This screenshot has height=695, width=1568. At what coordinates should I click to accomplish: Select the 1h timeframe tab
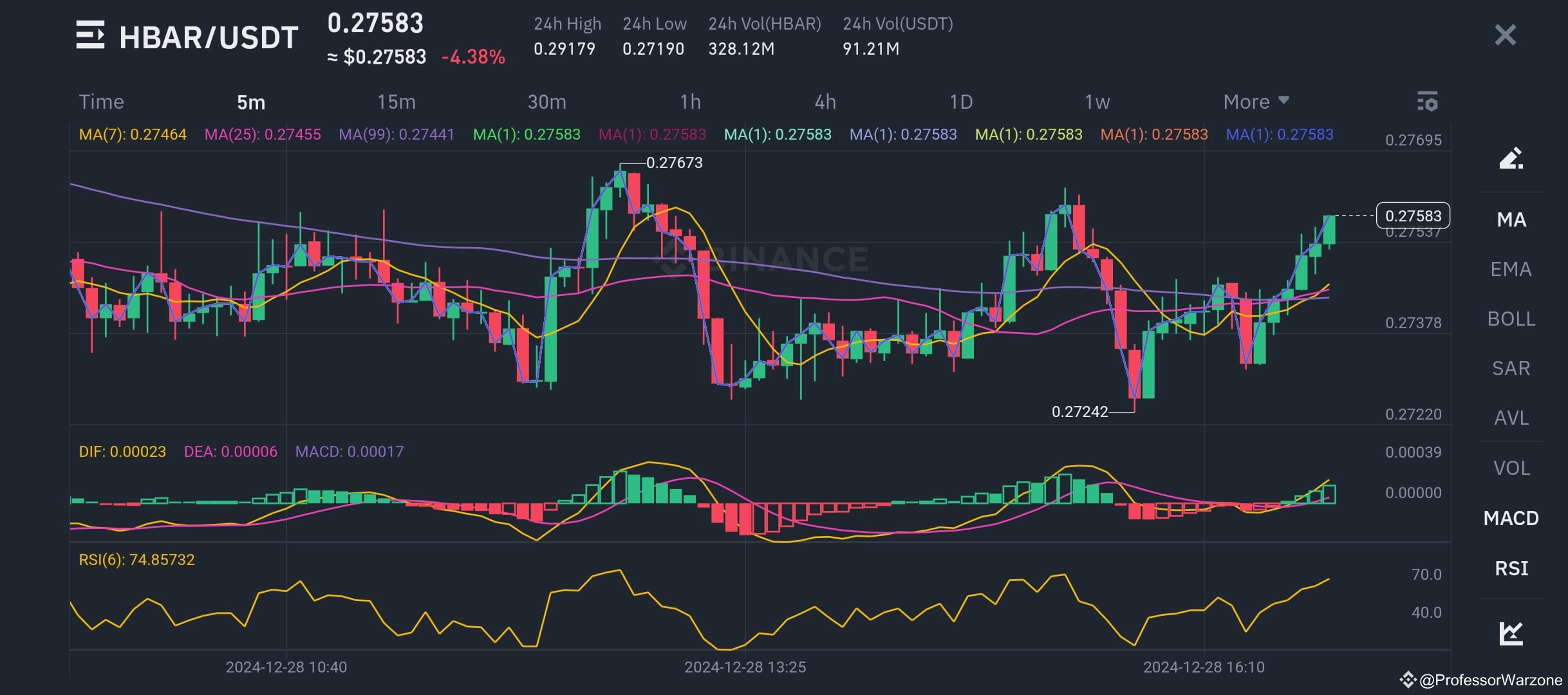point(690,102)
